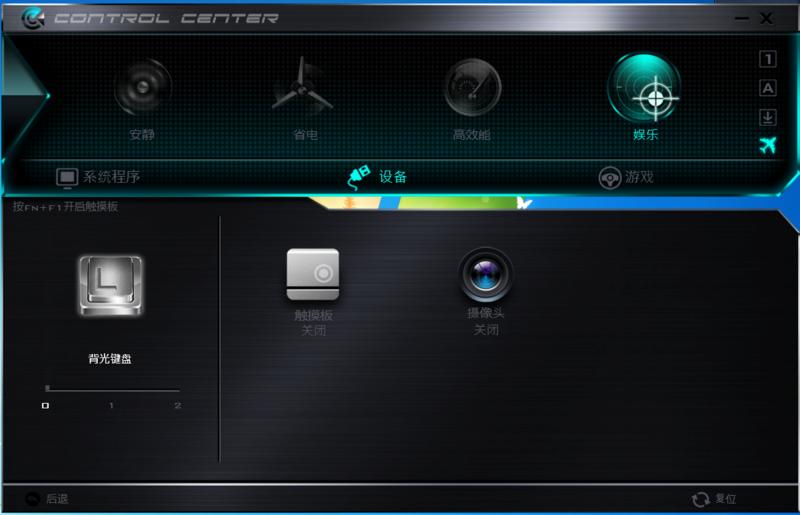800x515 pixels.
Task: Select the 高效能 performance gauge icon
Action: point(472,90)
